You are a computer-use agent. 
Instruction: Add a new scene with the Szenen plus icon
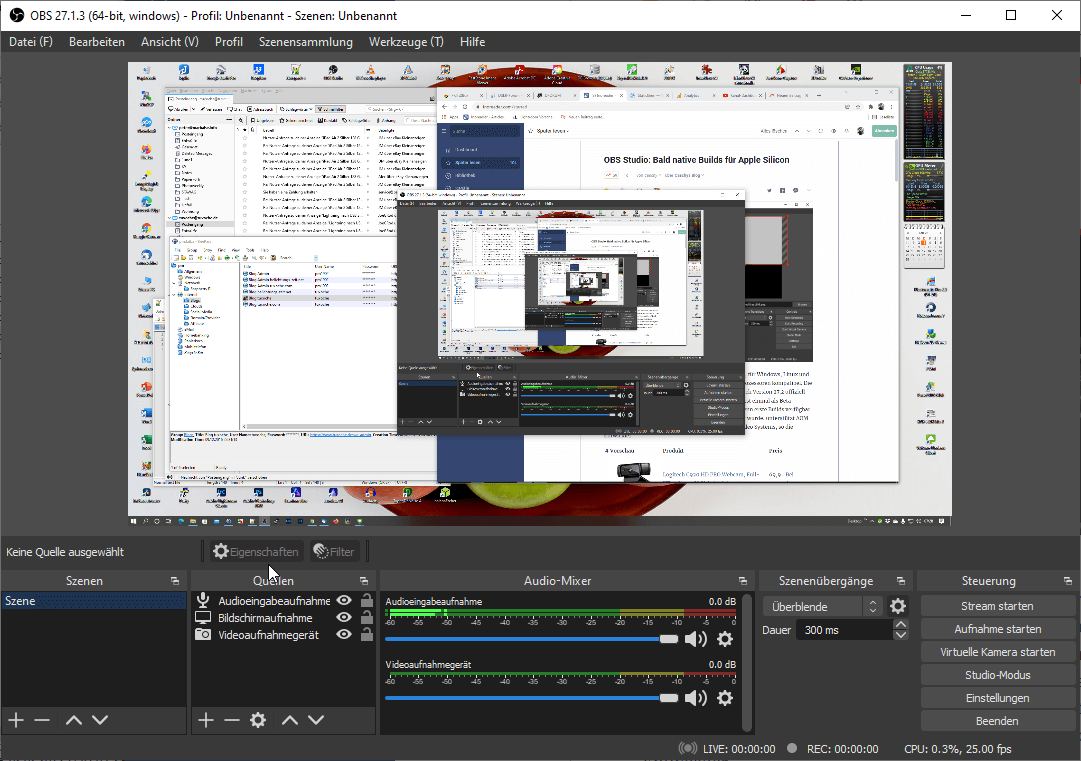16,720
